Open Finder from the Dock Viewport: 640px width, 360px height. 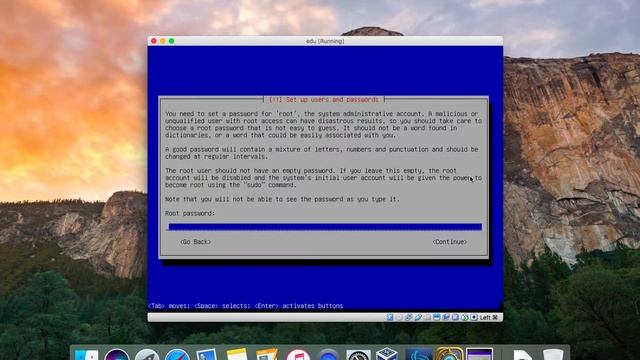pyautogui.click(x=87, y=354)
